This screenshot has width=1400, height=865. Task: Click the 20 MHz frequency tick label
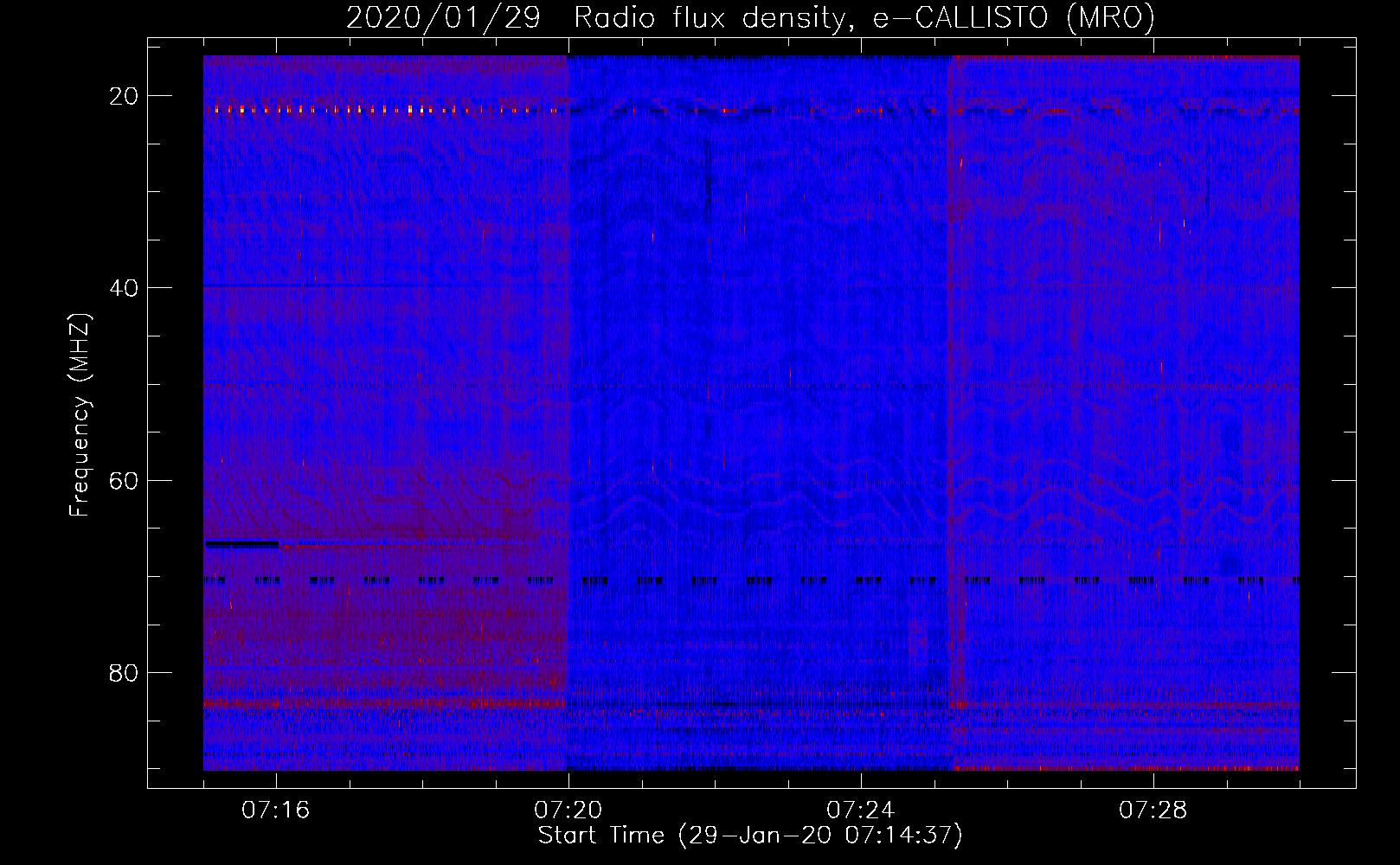tap(124, 96)
